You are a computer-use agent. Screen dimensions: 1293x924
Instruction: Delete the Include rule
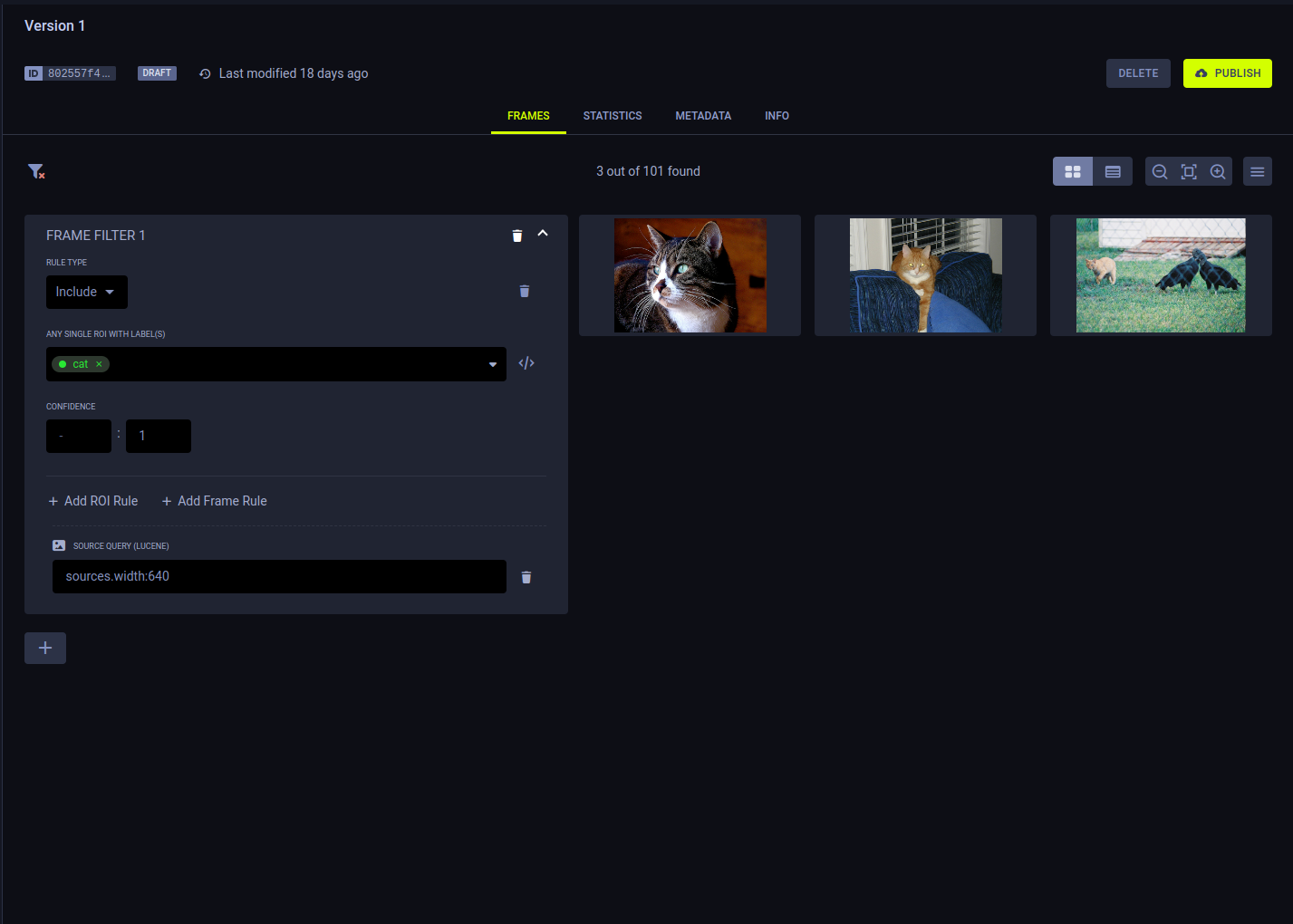pos(524,291)
